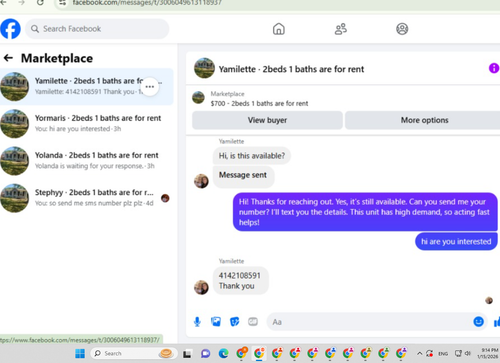Choose a GIF with the GIF icon
500x363 pixels.
point(253,322)
